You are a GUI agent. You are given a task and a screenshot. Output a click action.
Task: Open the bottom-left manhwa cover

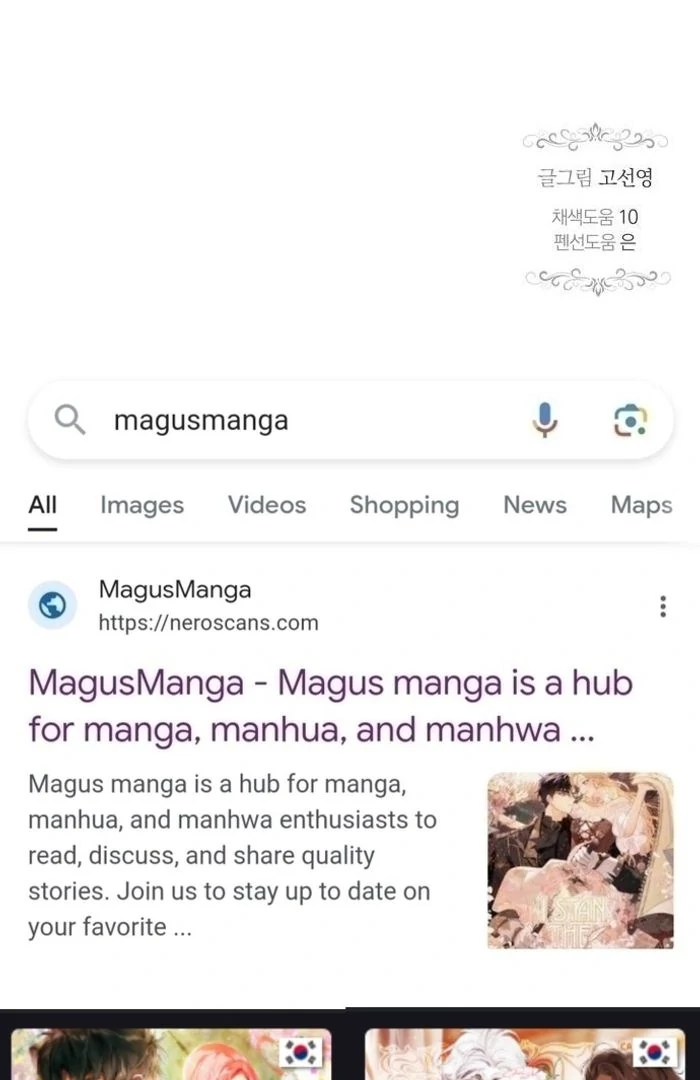click(172, 1054)
